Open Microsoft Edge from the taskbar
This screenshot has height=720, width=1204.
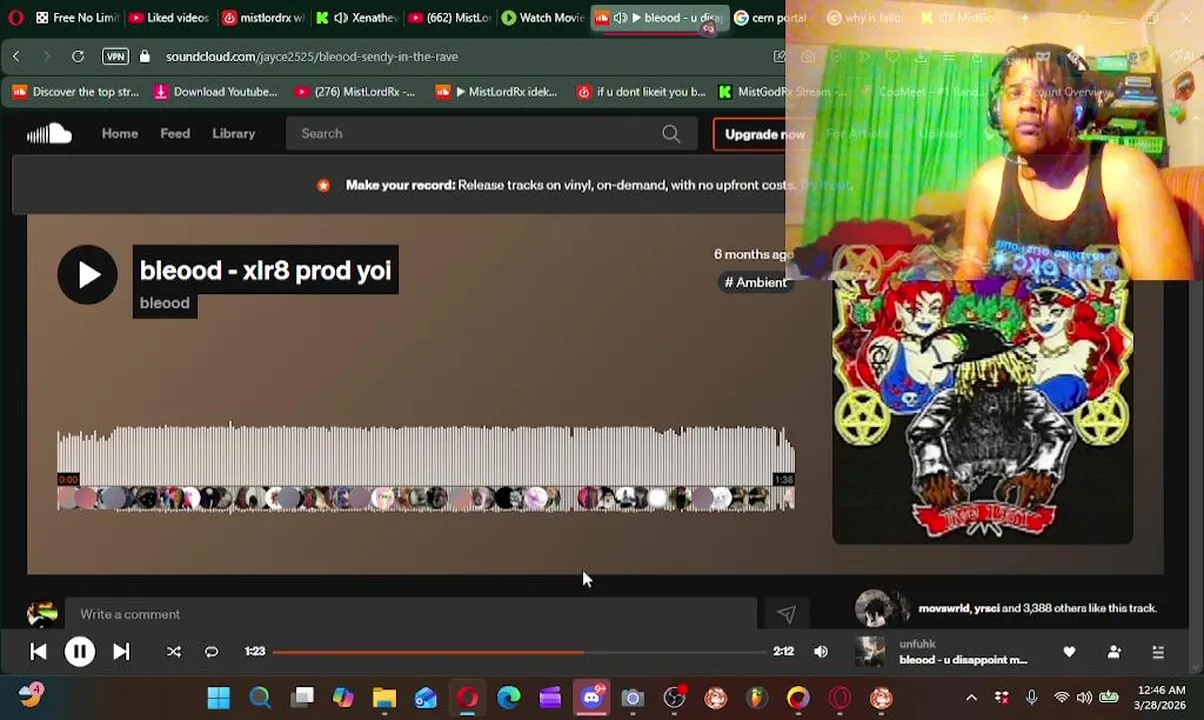[x=509, y=698]
